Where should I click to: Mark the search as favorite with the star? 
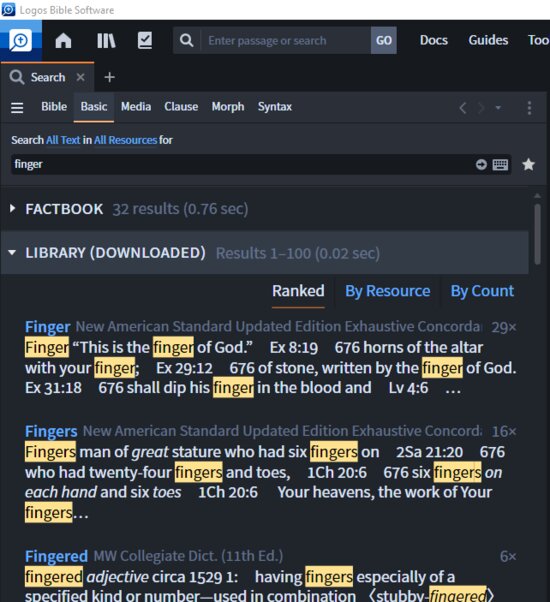529,164
